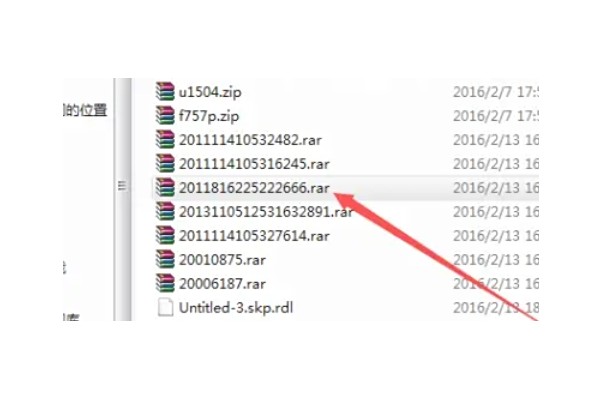600x400 pixels.
Task: Click the Untitled-3.skp.rdl blank file icon
Action: [x=165, y=308]
